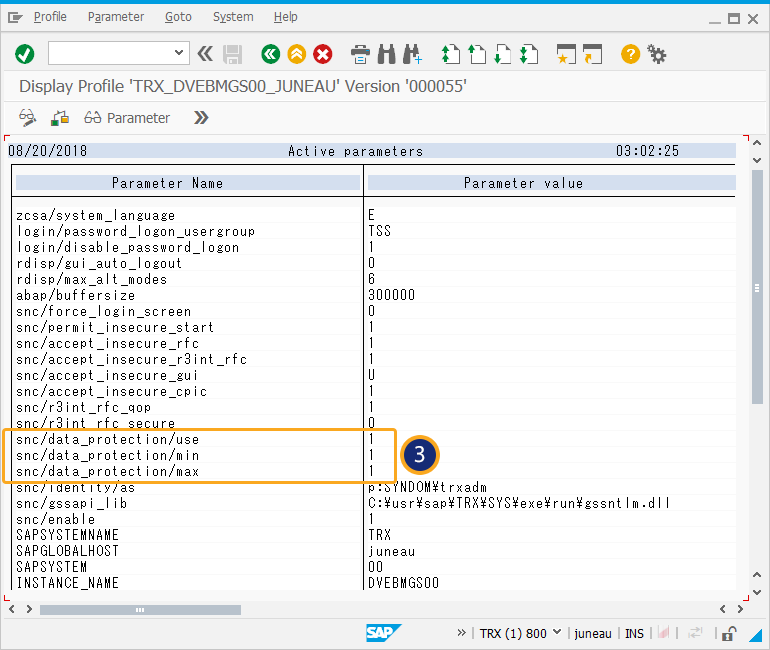Click the Parameter value column header
Image resolution: width=770 pixels, height=650 pixels.
click(551, 183)
